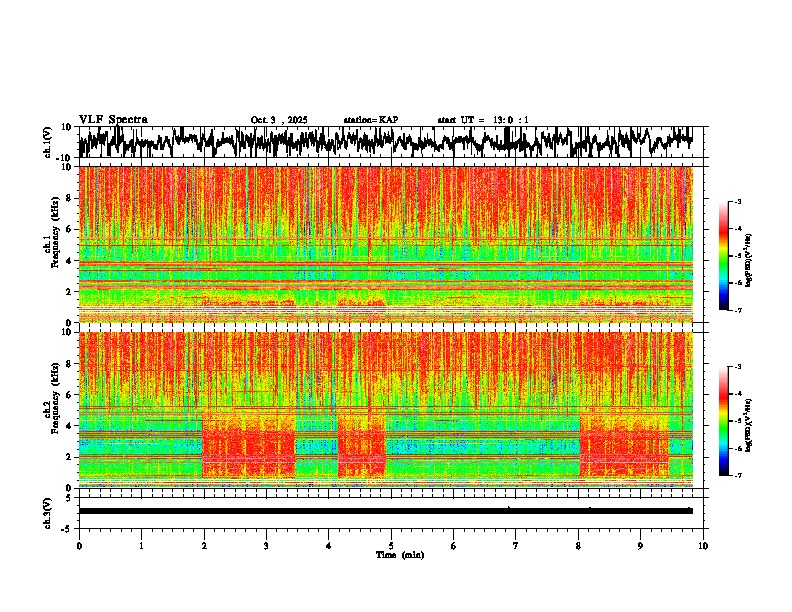Click the "-7" tick on ch.2 color bar
This screenshot has width=792, height=612.
point(738,475)
